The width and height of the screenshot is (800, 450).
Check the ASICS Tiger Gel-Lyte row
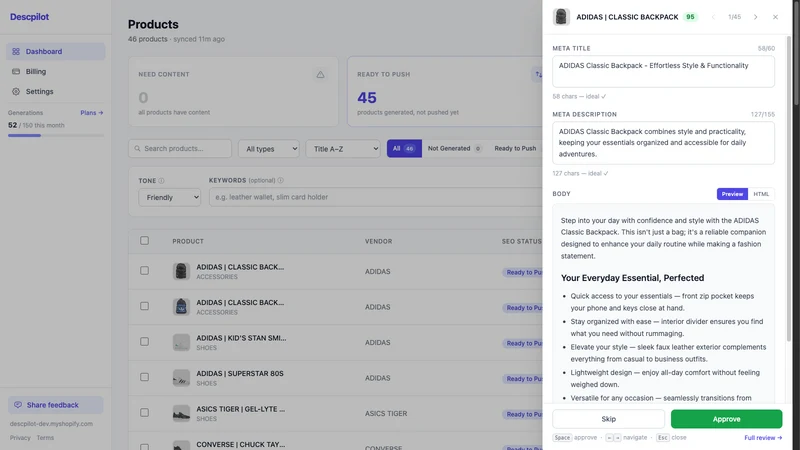[x=144, y=413]
